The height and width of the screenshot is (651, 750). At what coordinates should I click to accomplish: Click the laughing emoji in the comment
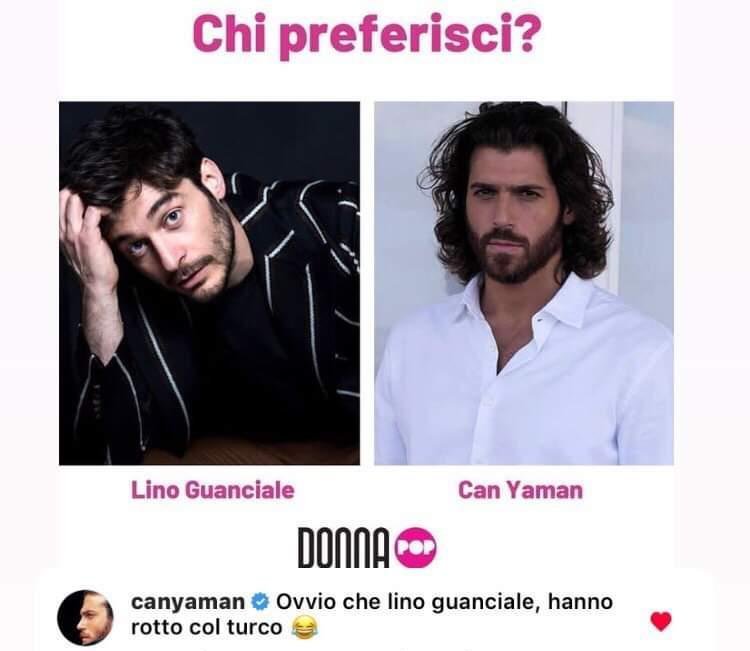click(x=305, y=628)
